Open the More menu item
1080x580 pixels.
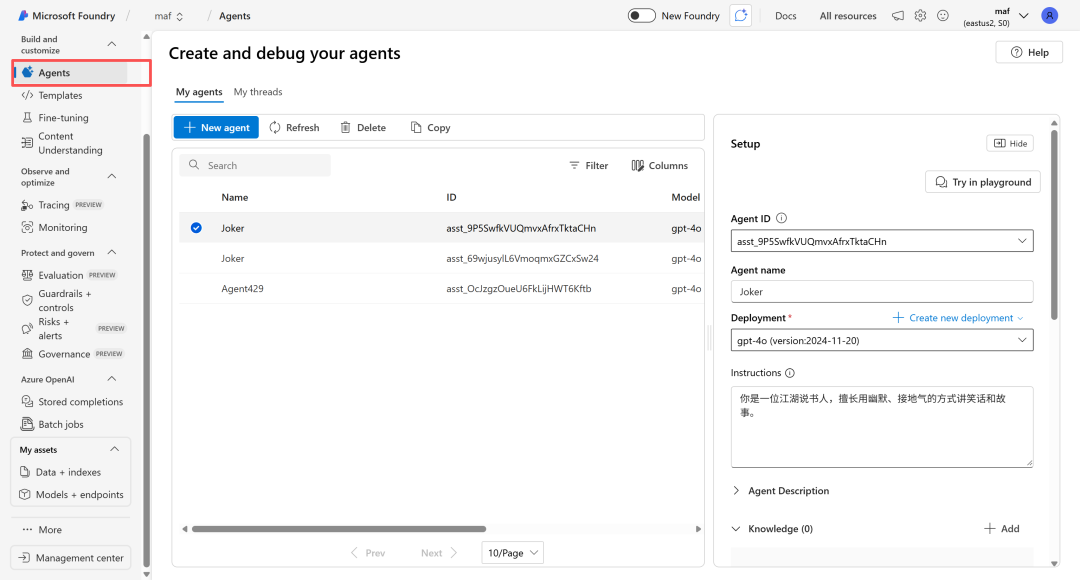click(x=42, y=530)
